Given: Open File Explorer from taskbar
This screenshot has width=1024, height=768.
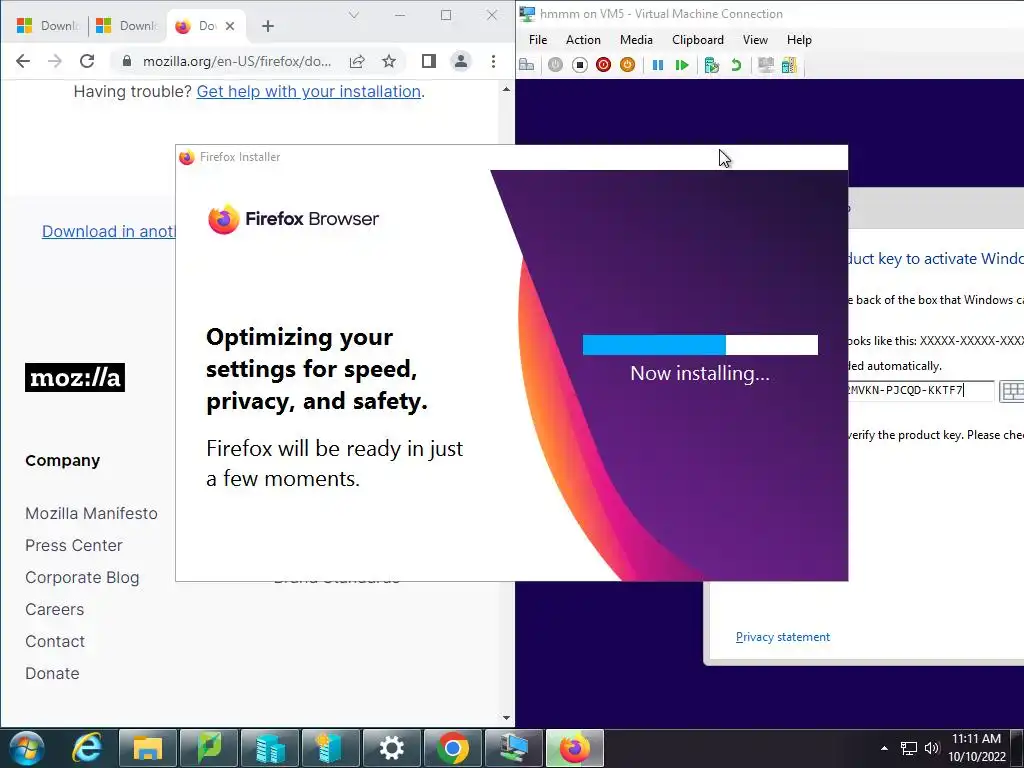Looking at the screenshot, I should pyautogui.click(x=148, y=748).
